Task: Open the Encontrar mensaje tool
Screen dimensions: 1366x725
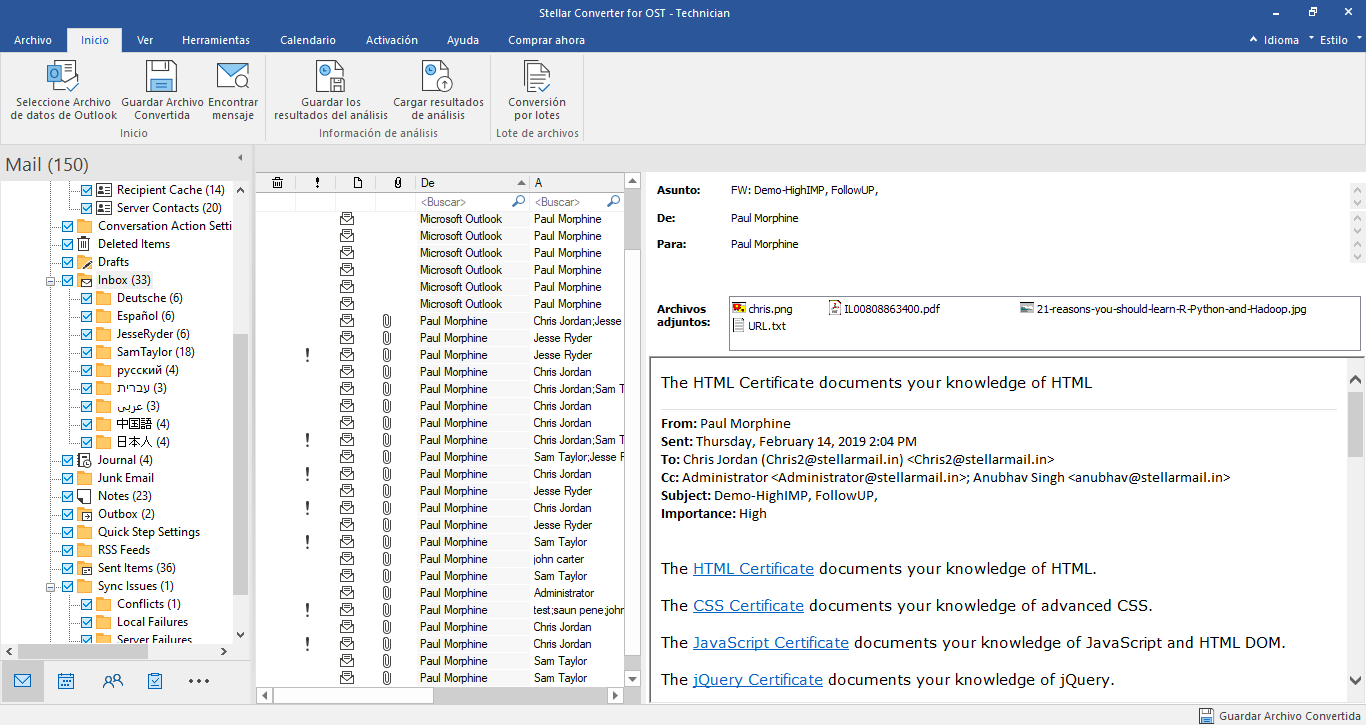Action: (232, 77)
